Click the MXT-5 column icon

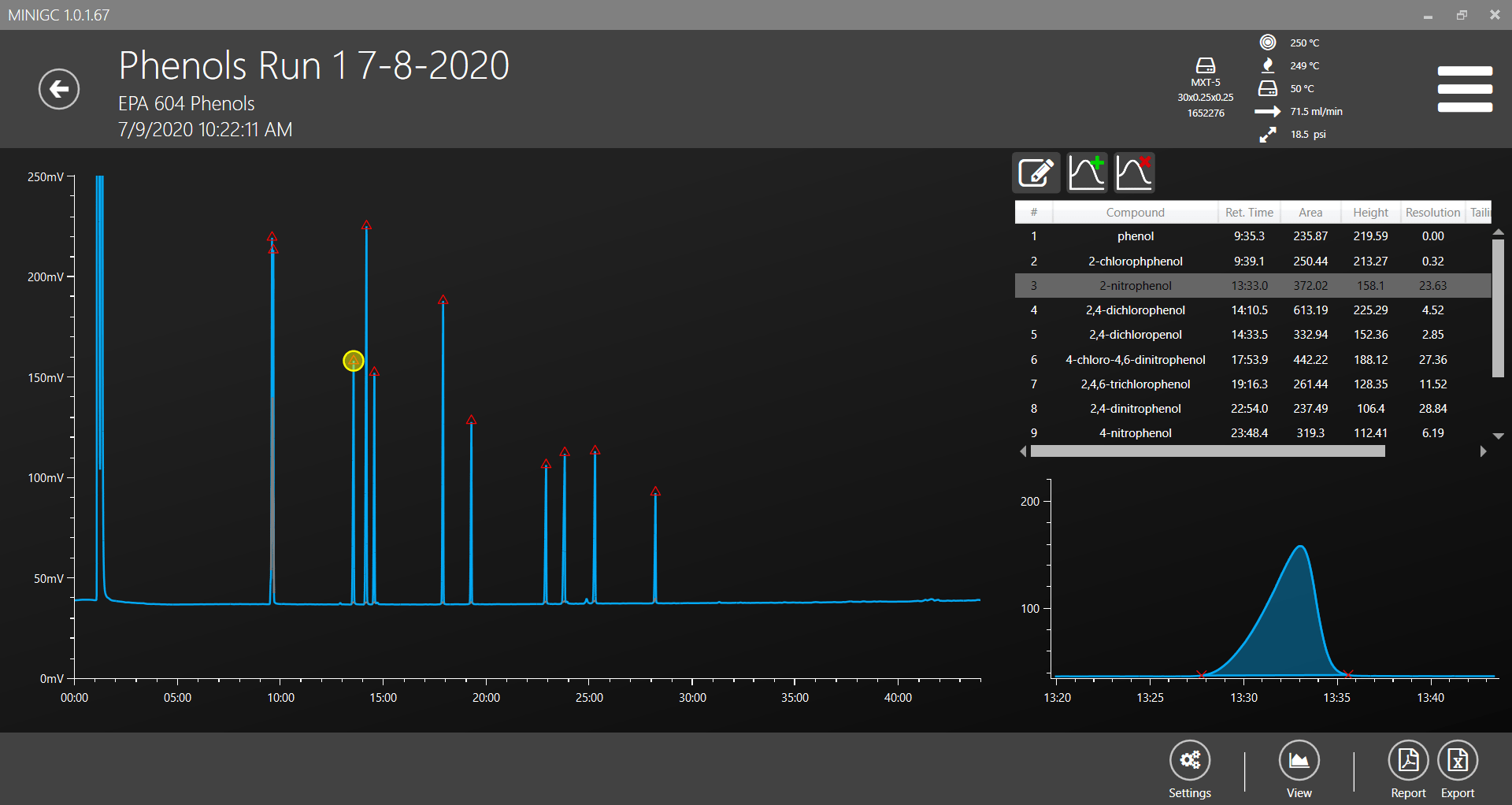(1205, 65)
